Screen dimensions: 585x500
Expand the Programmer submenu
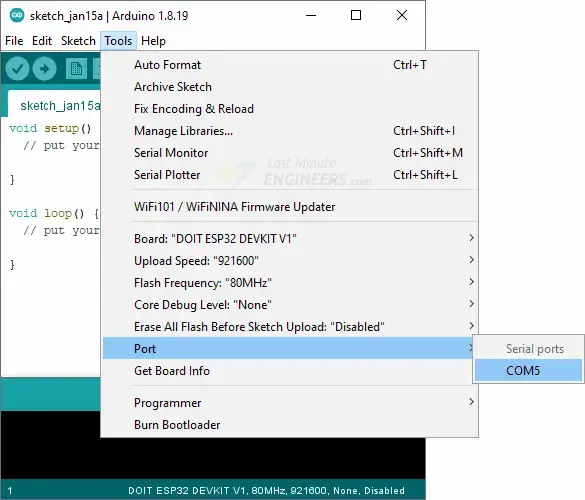(290, 403)
